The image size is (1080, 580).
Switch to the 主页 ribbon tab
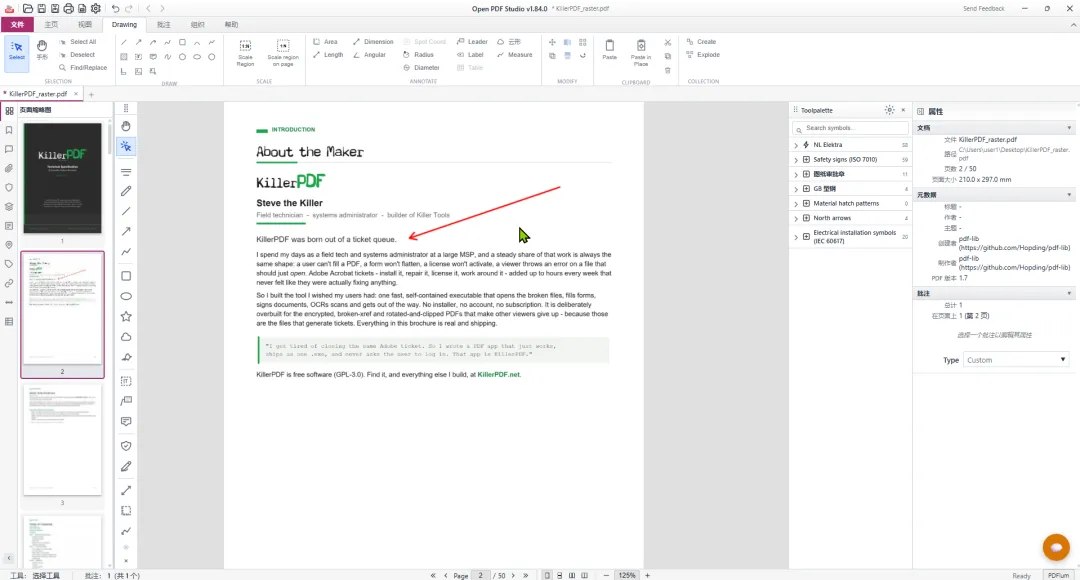51,25
